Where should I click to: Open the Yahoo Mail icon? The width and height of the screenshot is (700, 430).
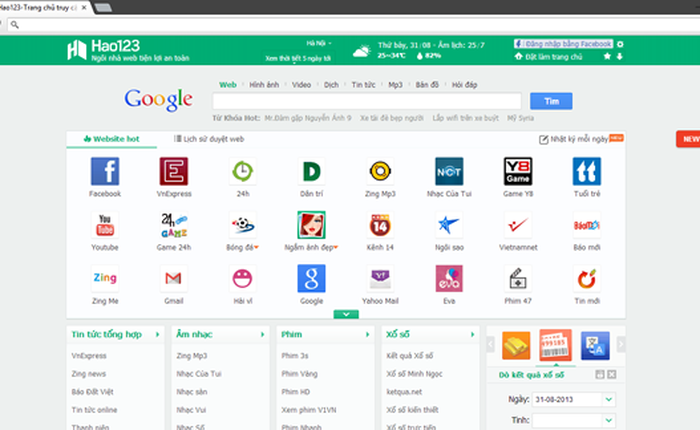380,279
